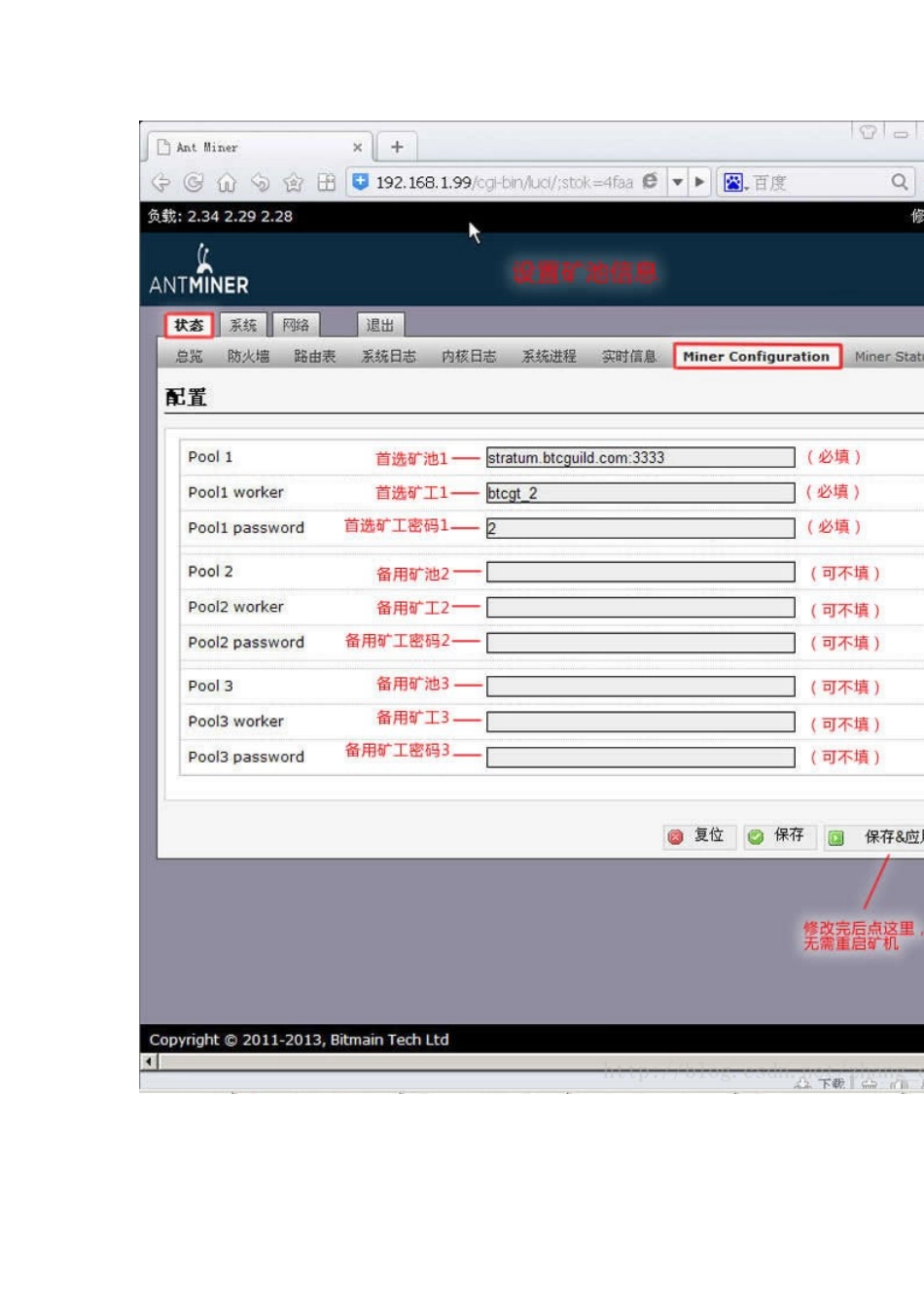Click the undo/restore closed tab arrow icon
This screenshot has height=1307, width=924.
260,182
